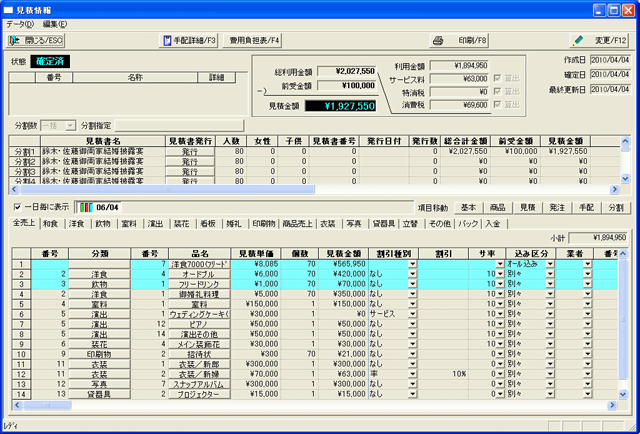640x434 pixels.
Task: Click the black 見積金額 total display
Action: [340, 105]
